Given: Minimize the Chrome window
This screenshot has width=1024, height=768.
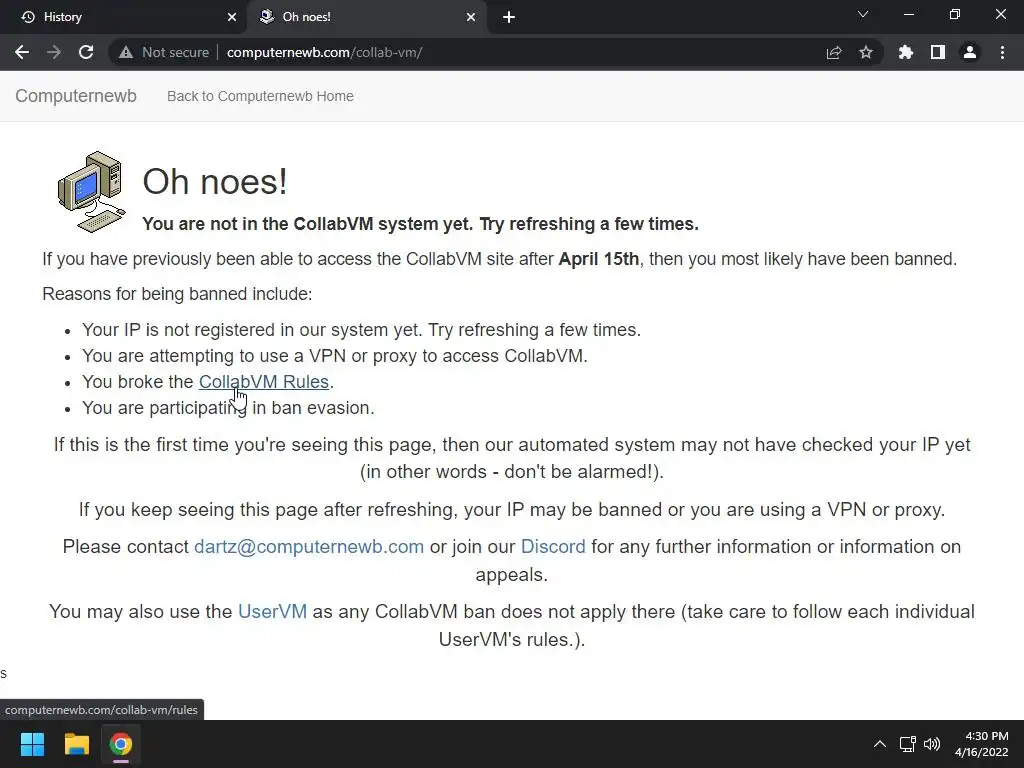Looking at the screenshot, I should 908,14.
